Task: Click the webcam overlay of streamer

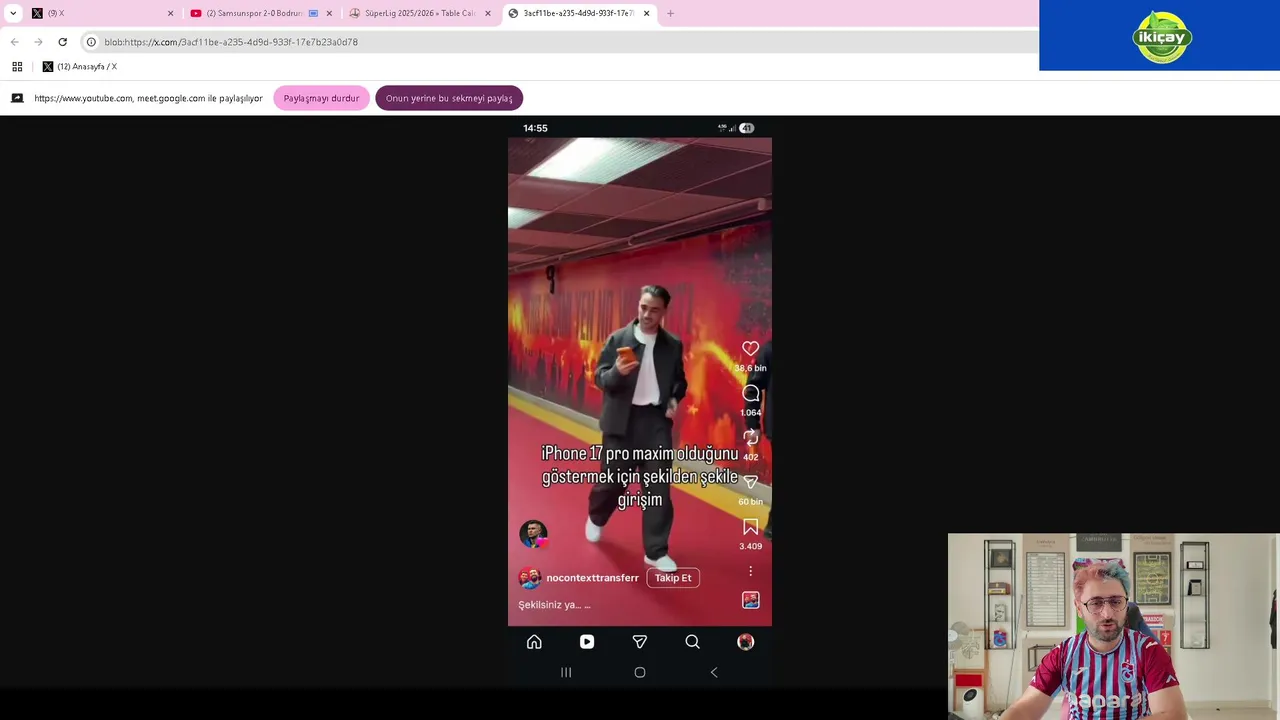Action: click(x=1113, y=626)
